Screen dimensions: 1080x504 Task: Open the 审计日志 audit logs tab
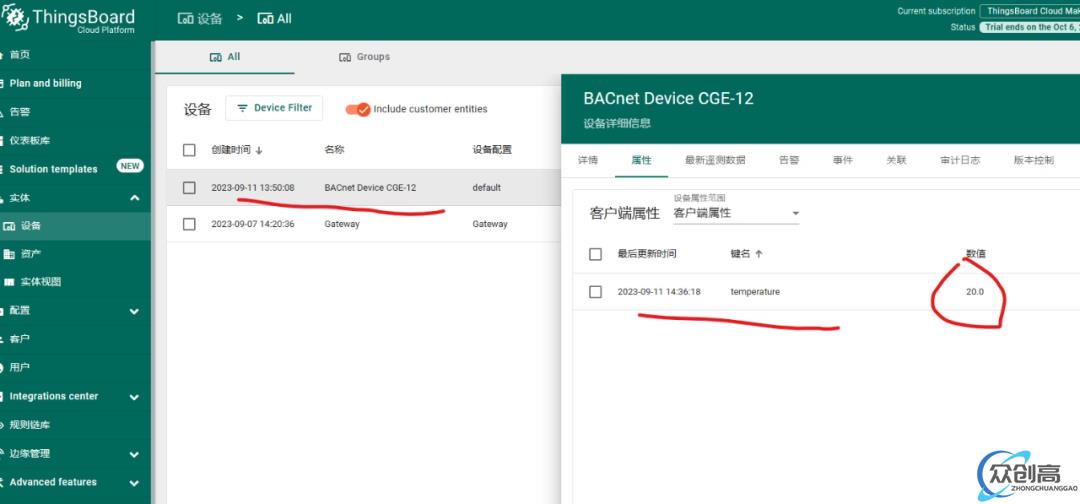[x=960, y=160]
